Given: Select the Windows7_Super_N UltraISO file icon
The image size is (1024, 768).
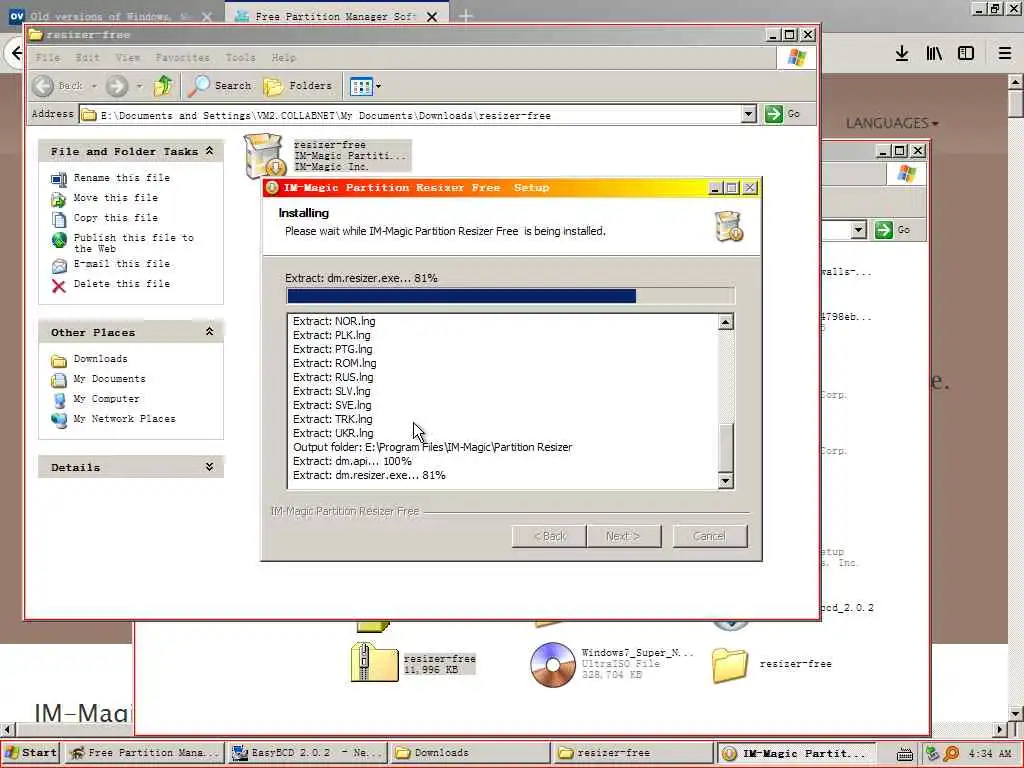Looking at the screenshot, I should (552, 665).
